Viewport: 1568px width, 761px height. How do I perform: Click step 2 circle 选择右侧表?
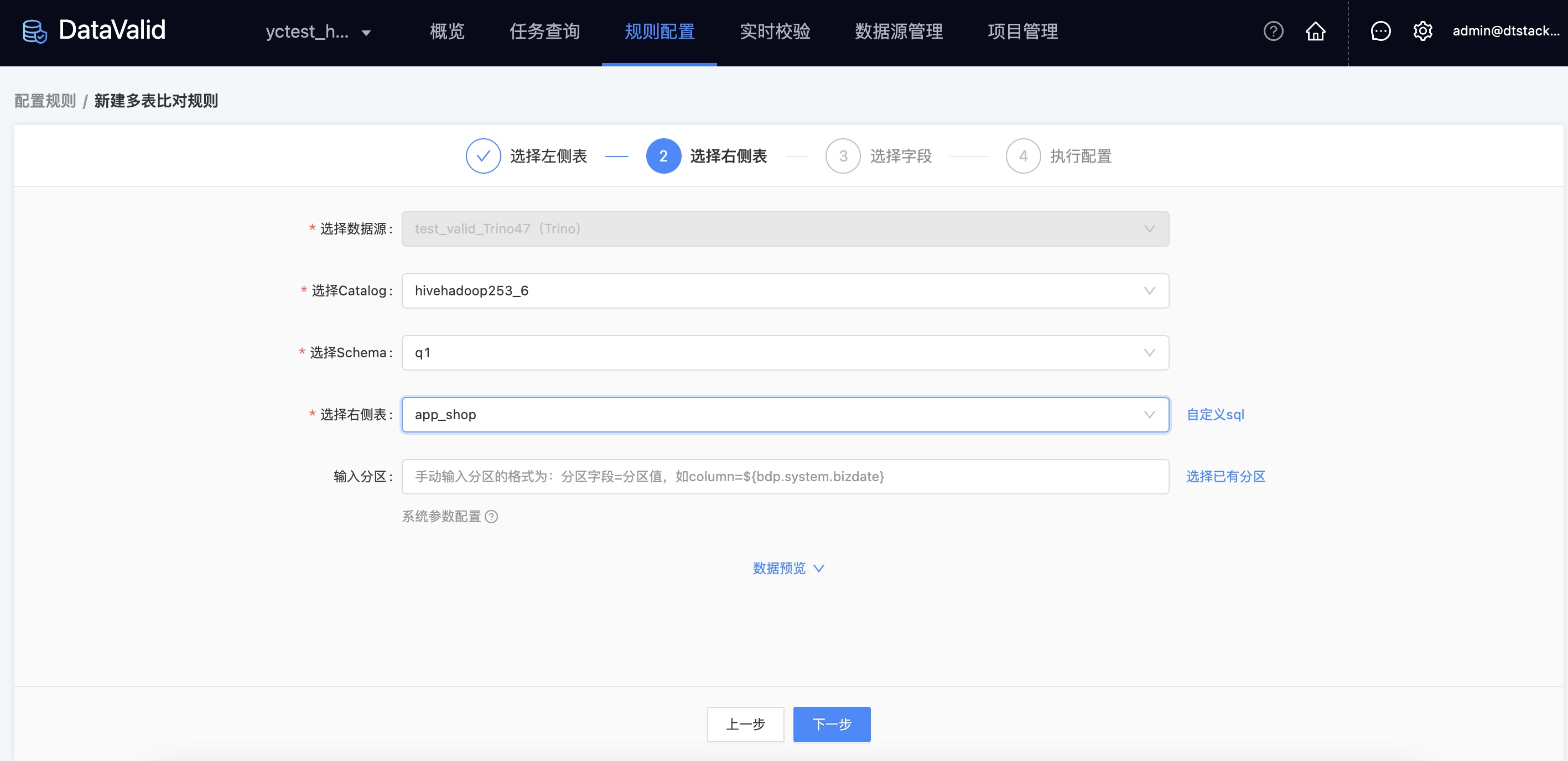663,157
